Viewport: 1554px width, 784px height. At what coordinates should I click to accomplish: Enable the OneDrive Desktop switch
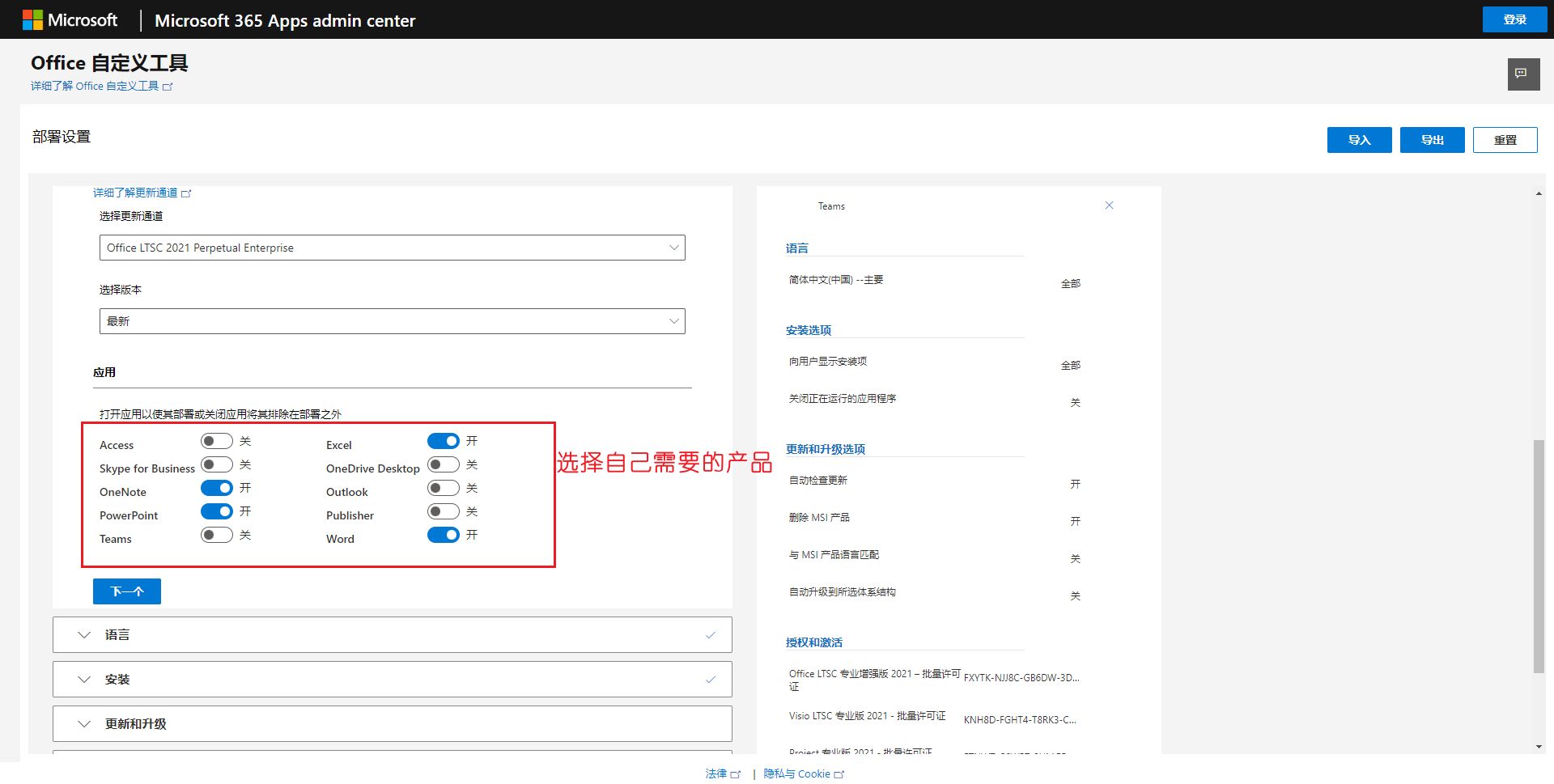coord(443,464)
